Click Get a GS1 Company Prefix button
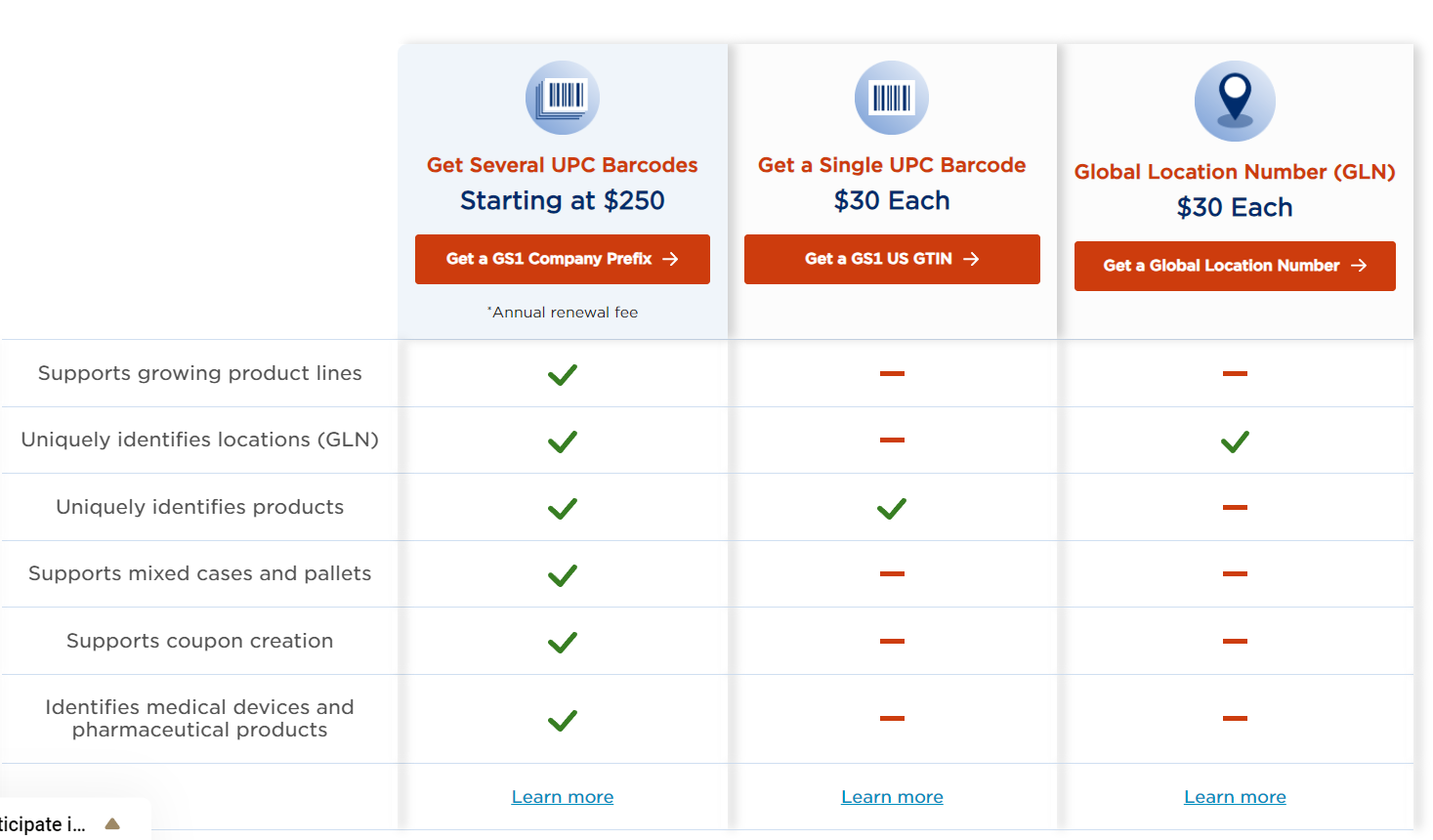 coord(563,259)
